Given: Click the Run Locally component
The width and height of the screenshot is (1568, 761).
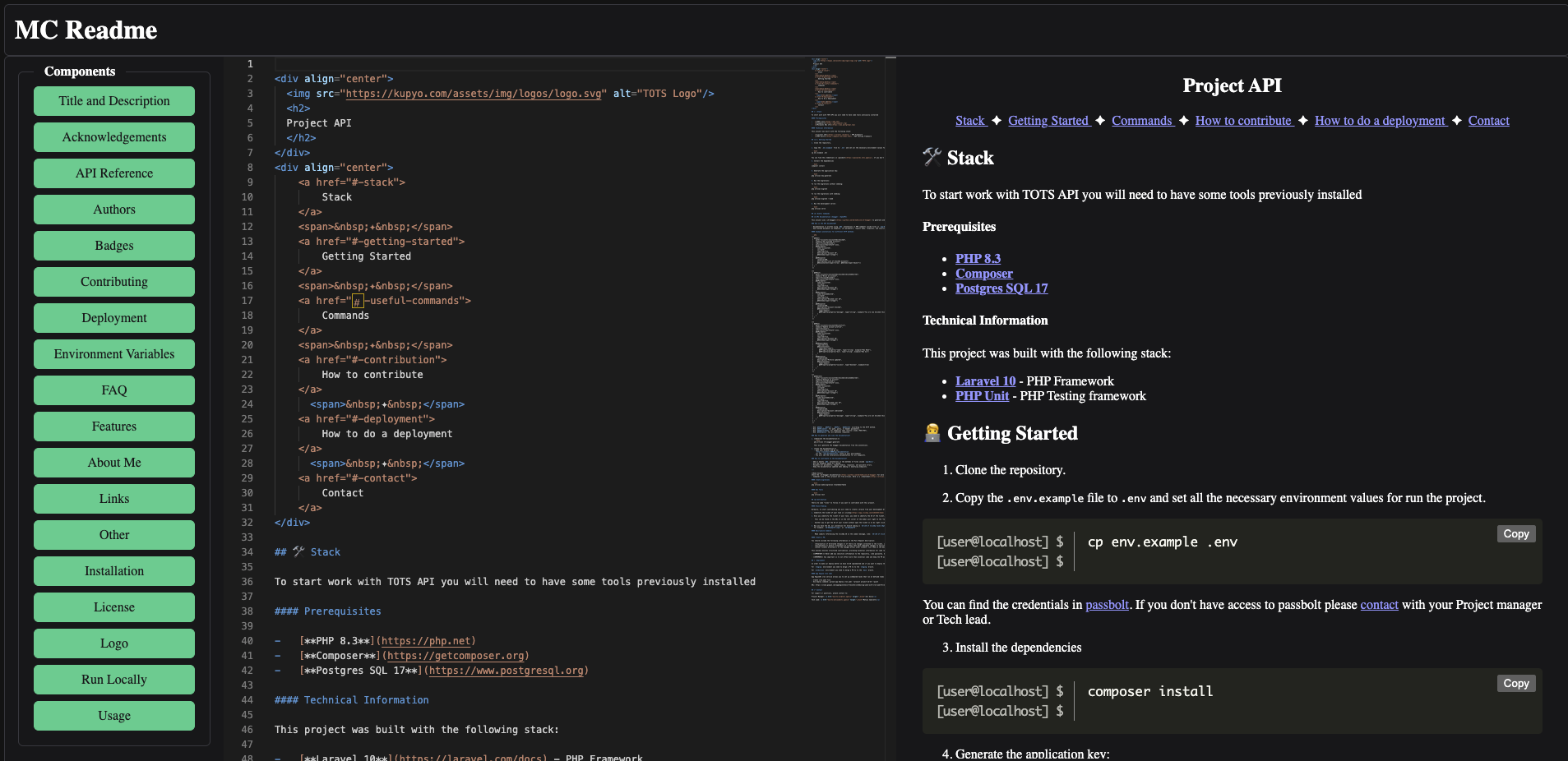Looking at the screenshot, I should [x=114, y=680].
